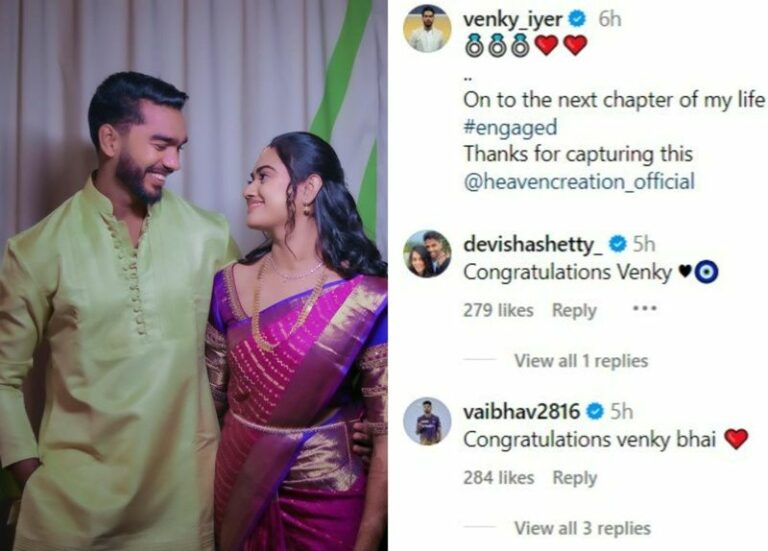768x551 pixels.
Task: Open venky_iyer profile picture
Action: 427,28
